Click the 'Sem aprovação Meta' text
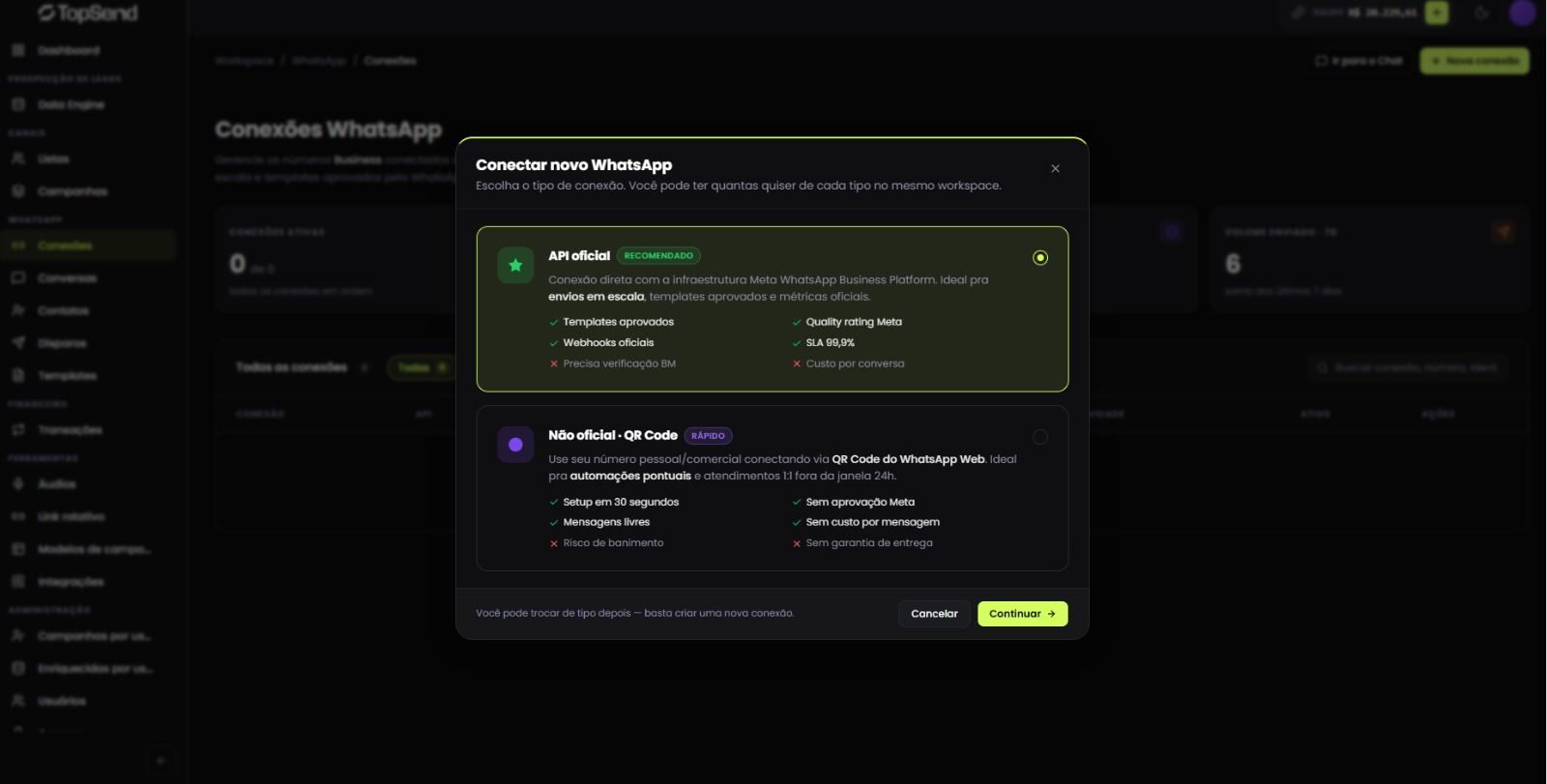The width and height of the screenshot is (1547, 784). pos(861,502)
